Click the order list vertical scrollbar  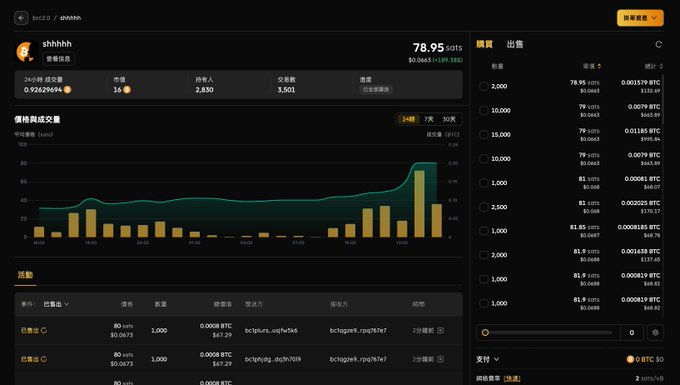tap(662, 100)
